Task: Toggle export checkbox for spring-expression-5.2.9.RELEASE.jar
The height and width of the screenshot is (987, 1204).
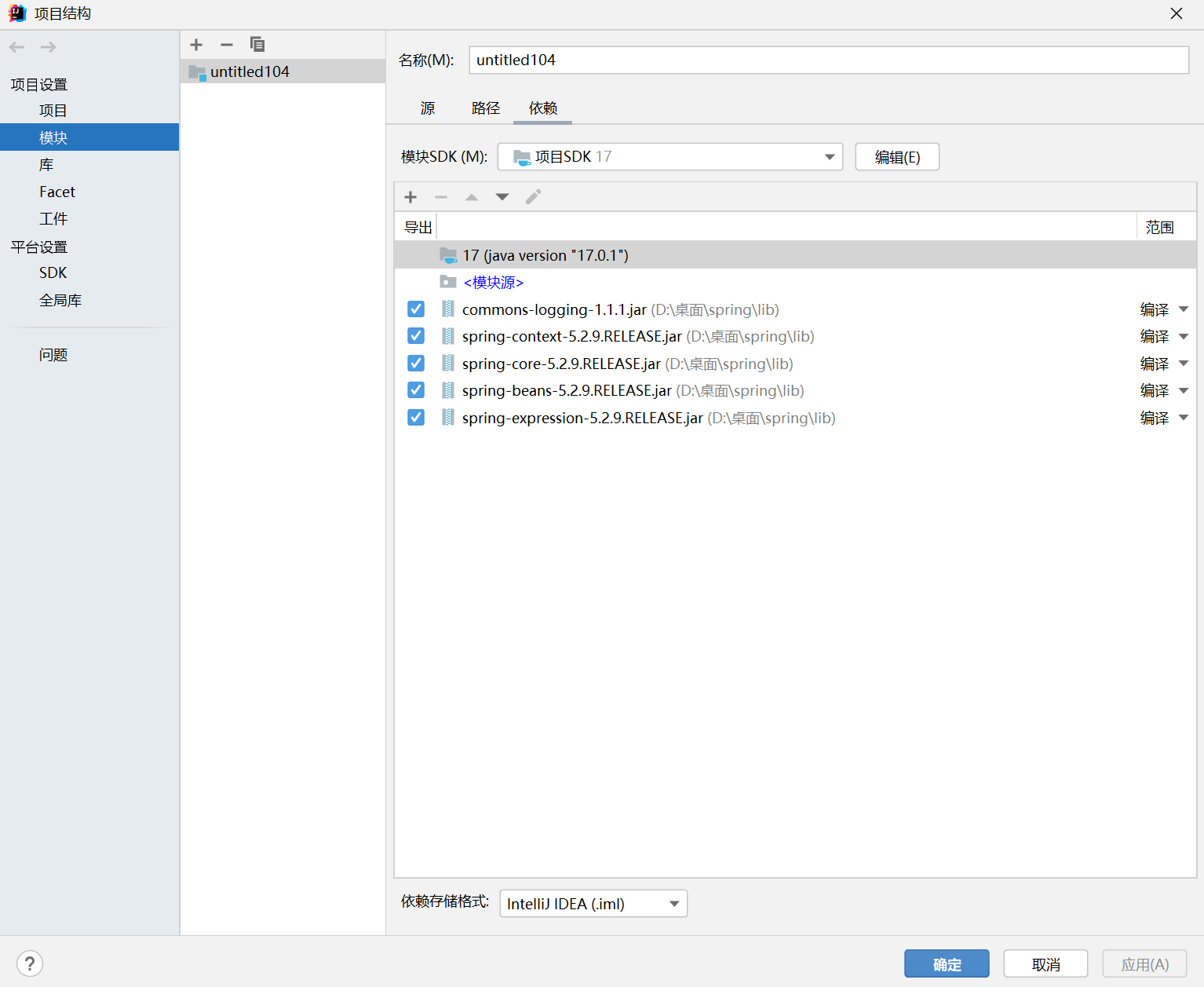Action: (x=416, y=418)
